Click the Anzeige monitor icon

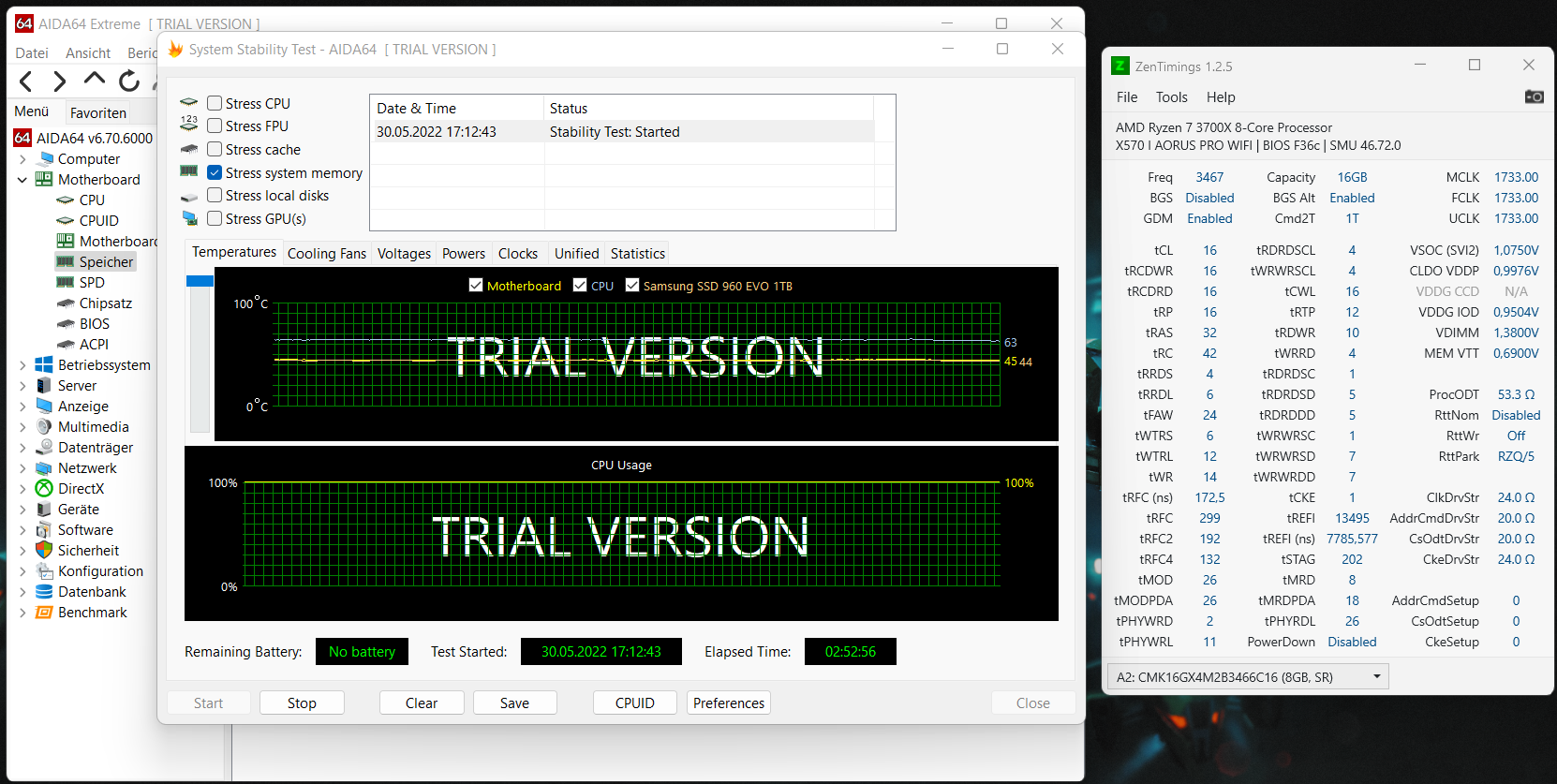[44, 406]
